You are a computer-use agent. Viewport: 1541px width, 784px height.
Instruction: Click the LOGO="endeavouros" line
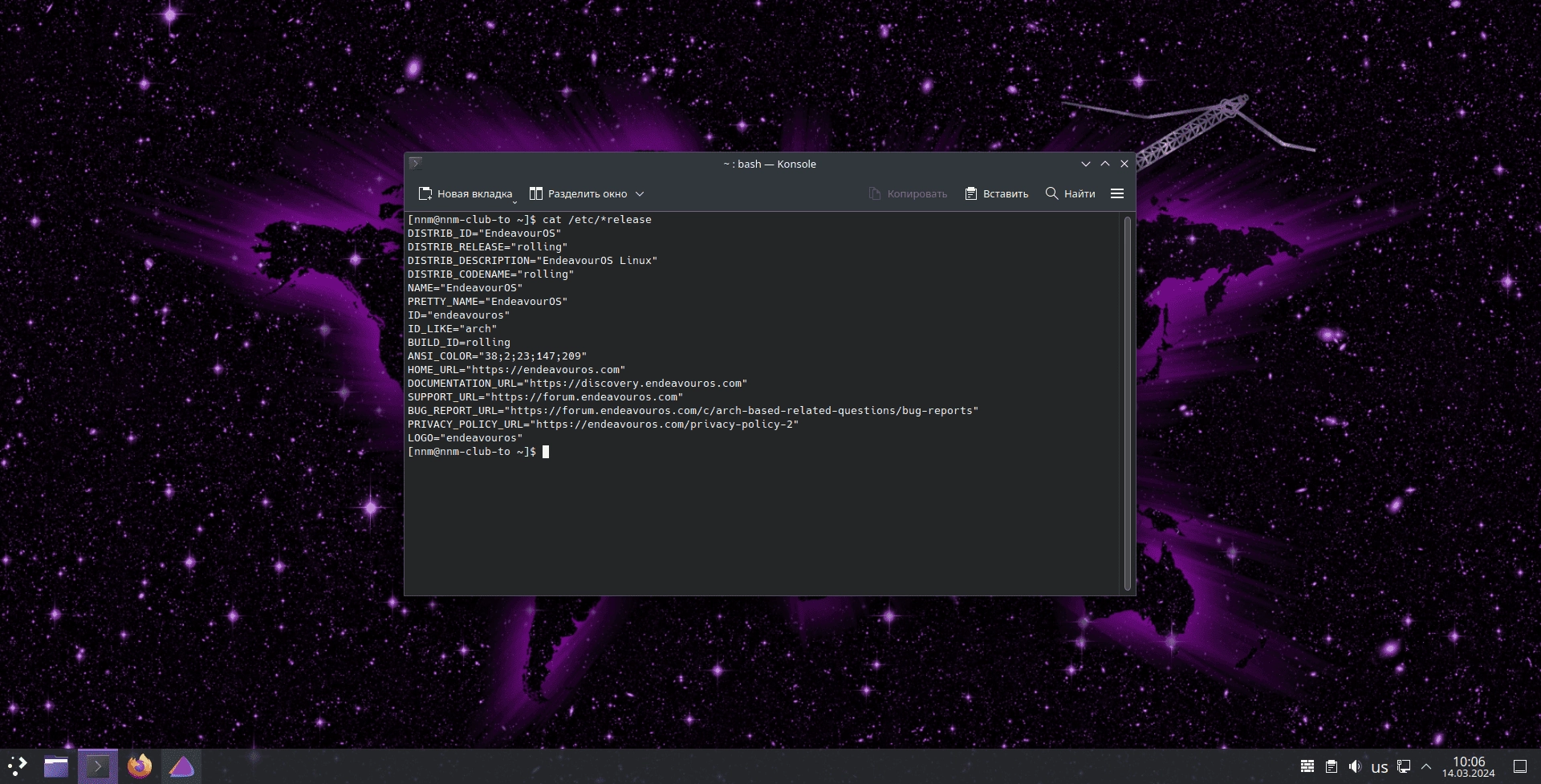click(465, 437)
